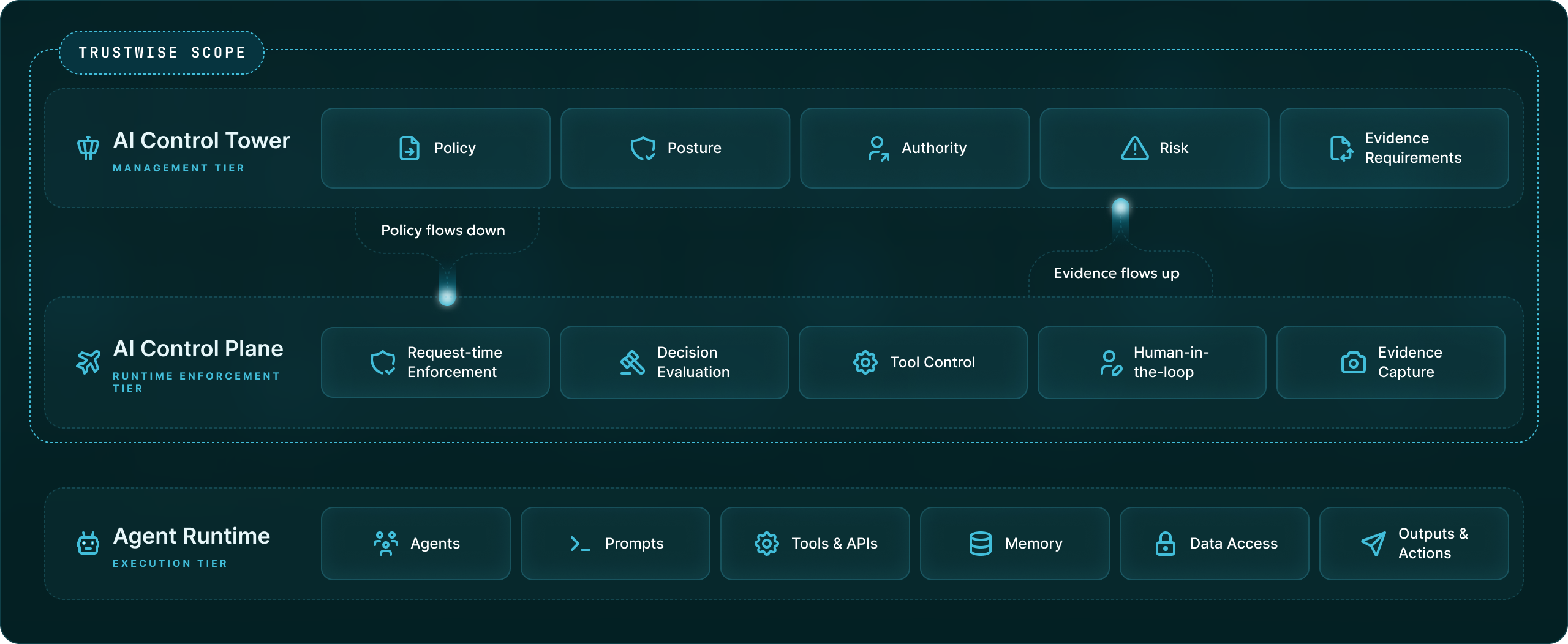This screenshot has height=644, width=1568.
Task: Click the Outputs & Actions send icon
Action: [x=1373, y=544]
